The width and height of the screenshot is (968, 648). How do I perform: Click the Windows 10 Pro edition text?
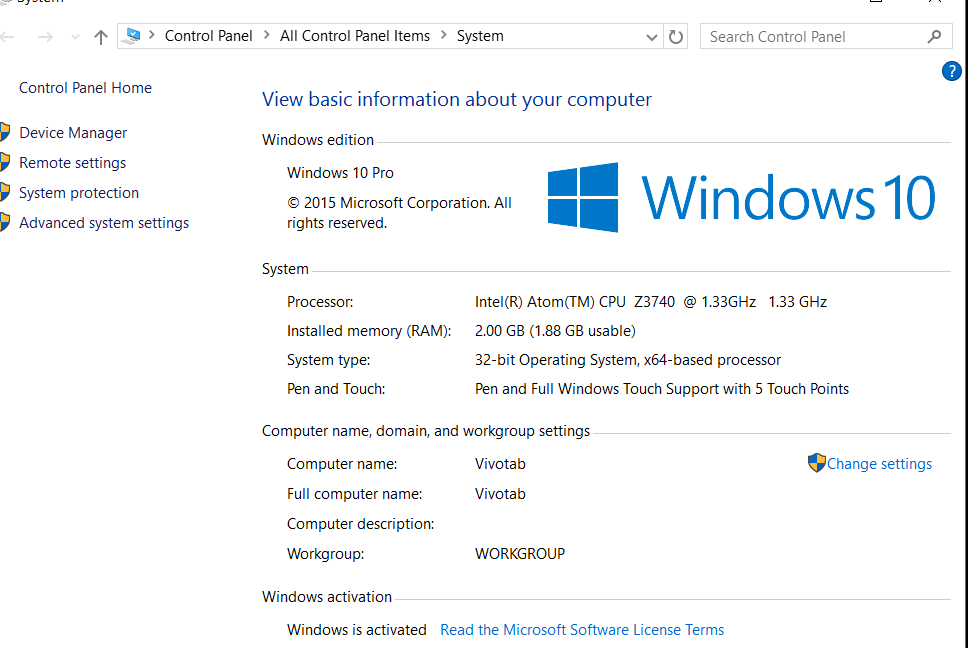pyautogui.click(x=340, y=173)
